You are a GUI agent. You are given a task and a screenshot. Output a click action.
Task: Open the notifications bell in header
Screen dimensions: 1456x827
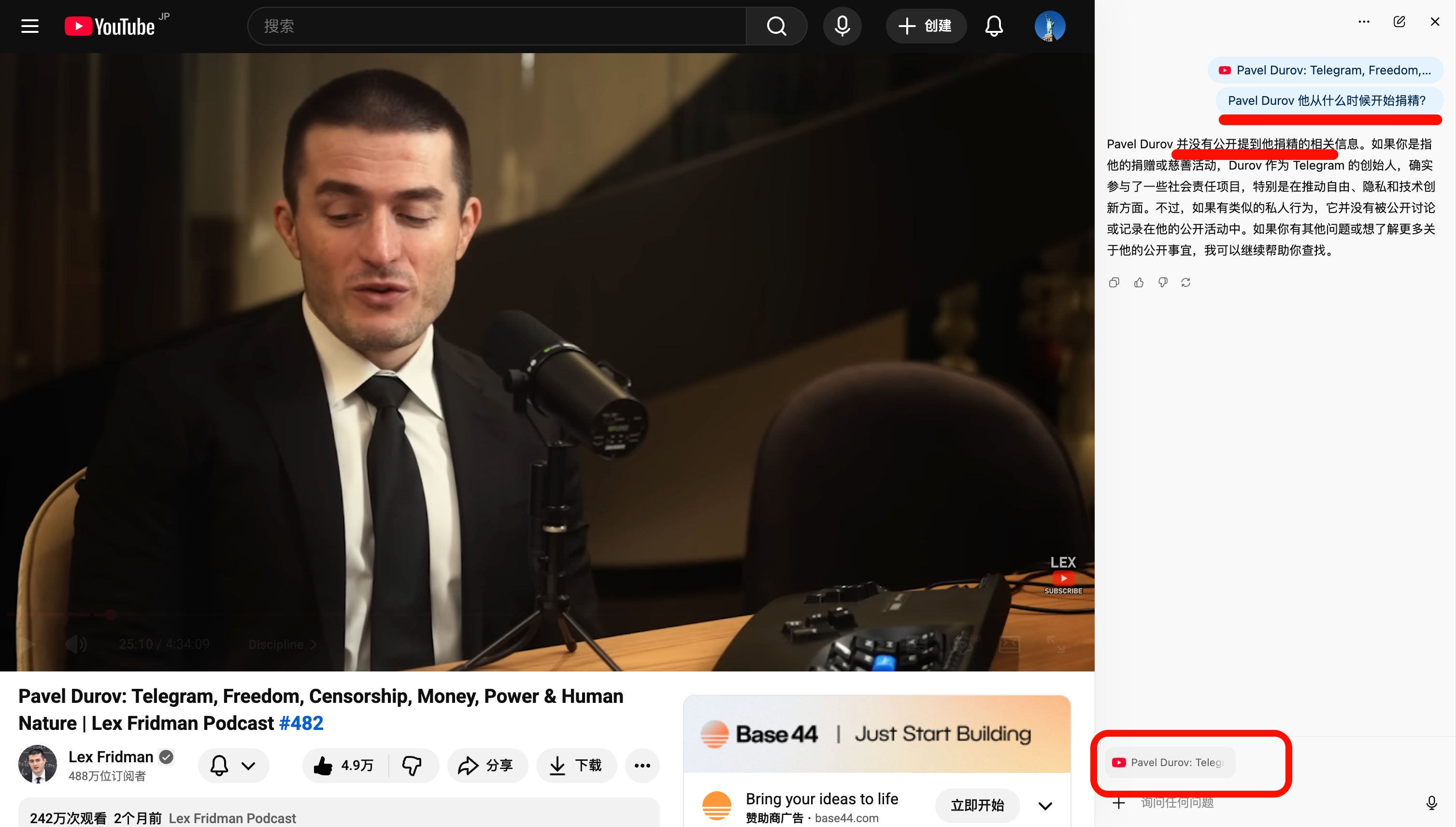point(994,26)
